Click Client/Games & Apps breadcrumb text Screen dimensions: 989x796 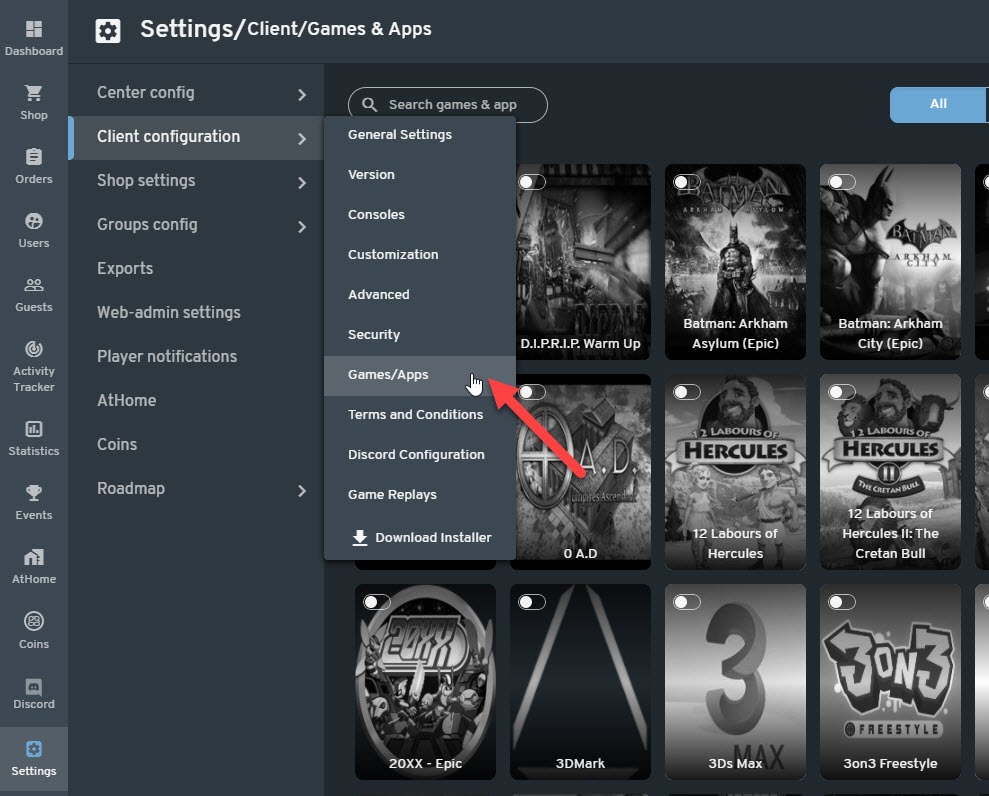pos(339,29)
